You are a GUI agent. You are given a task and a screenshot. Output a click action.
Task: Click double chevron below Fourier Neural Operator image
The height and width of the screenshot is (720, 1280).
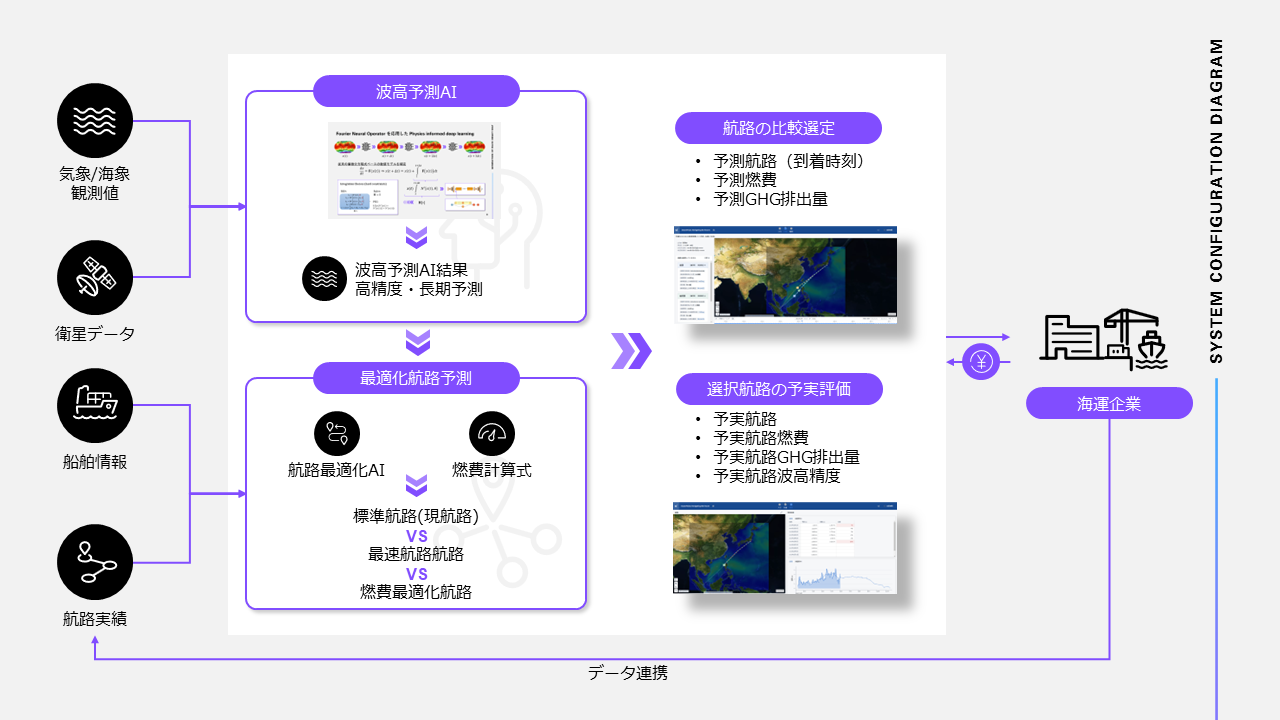[416, 238]
